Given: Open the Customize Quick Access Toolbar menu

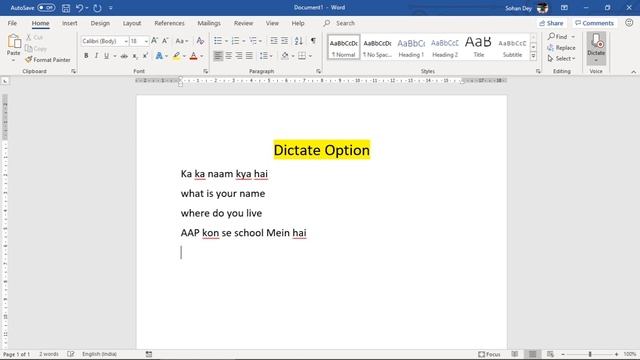Looking at the screenshot, I should [111, 8].
